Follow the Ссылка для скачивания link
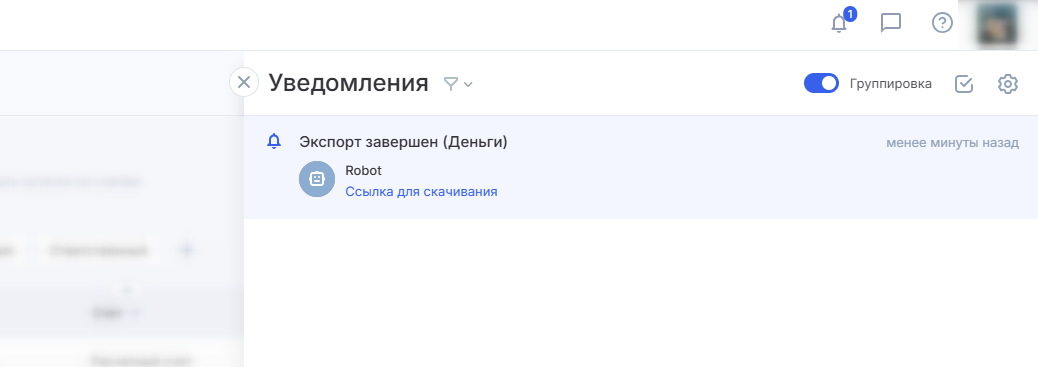The image size is (1038, 367). [x=421, y=191]
